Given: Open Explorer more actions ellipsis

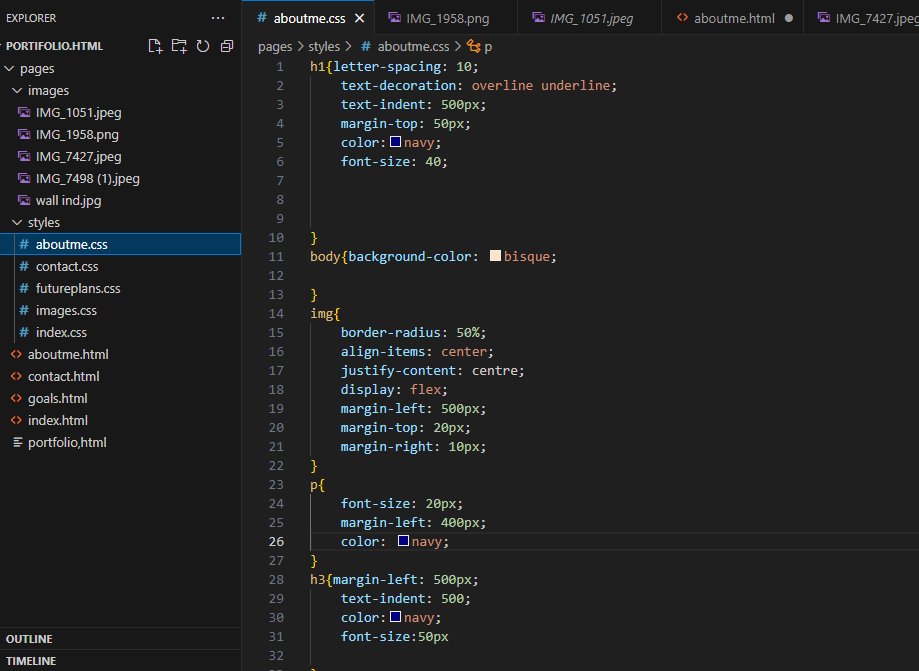Looking at the screenshot, I should click(218, 18).
